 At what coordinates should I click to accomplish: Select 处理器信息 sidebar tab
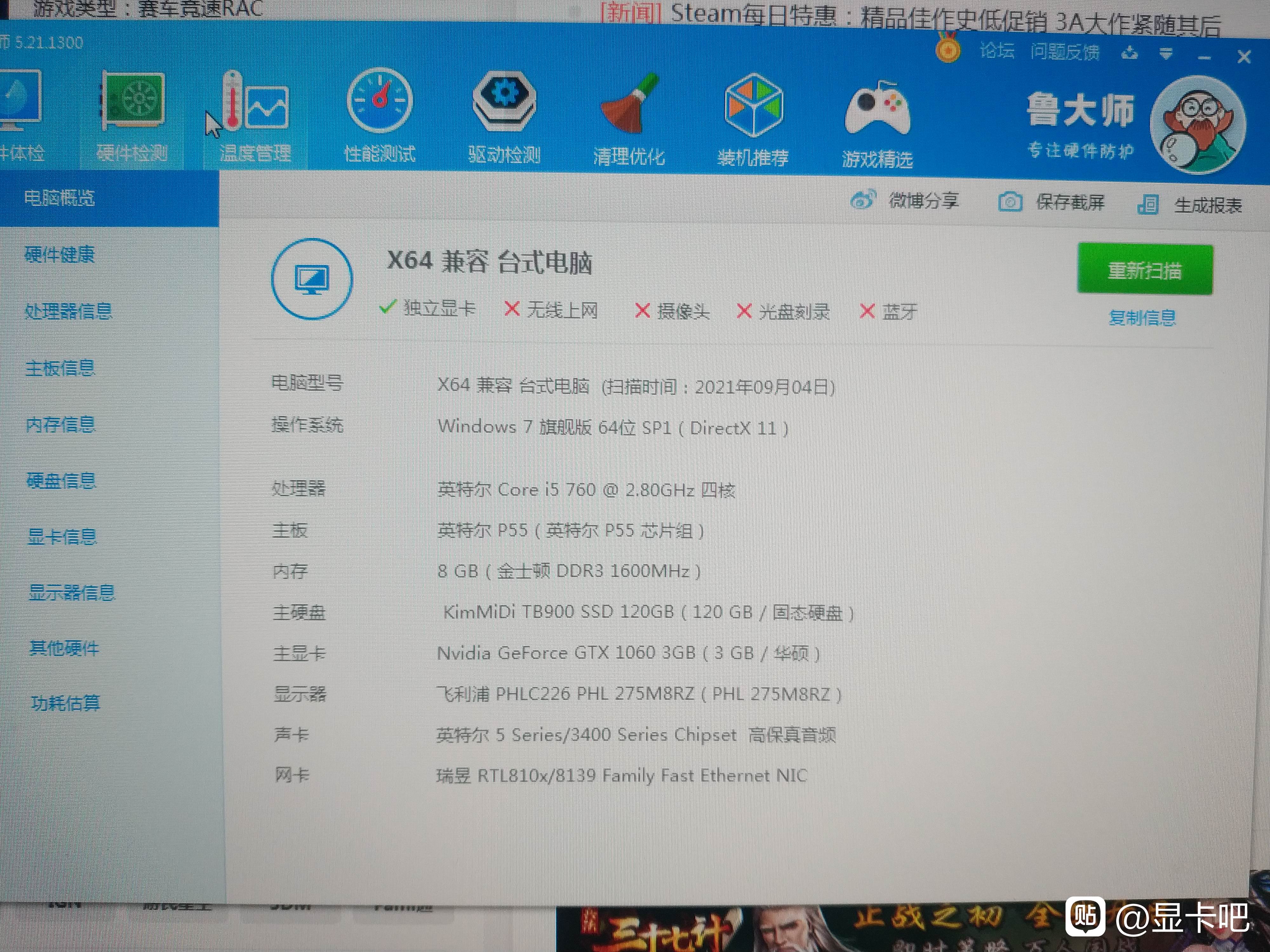pos(68,311)
